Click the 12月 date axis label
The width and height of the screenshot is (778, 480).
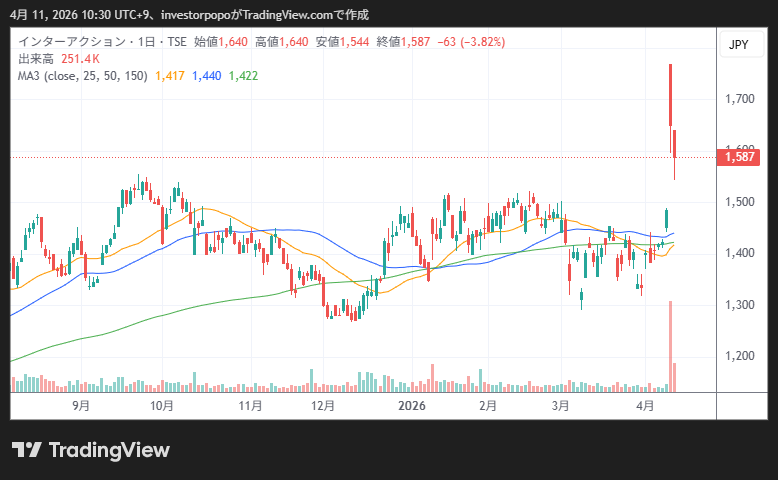click(x=323, y=406)
